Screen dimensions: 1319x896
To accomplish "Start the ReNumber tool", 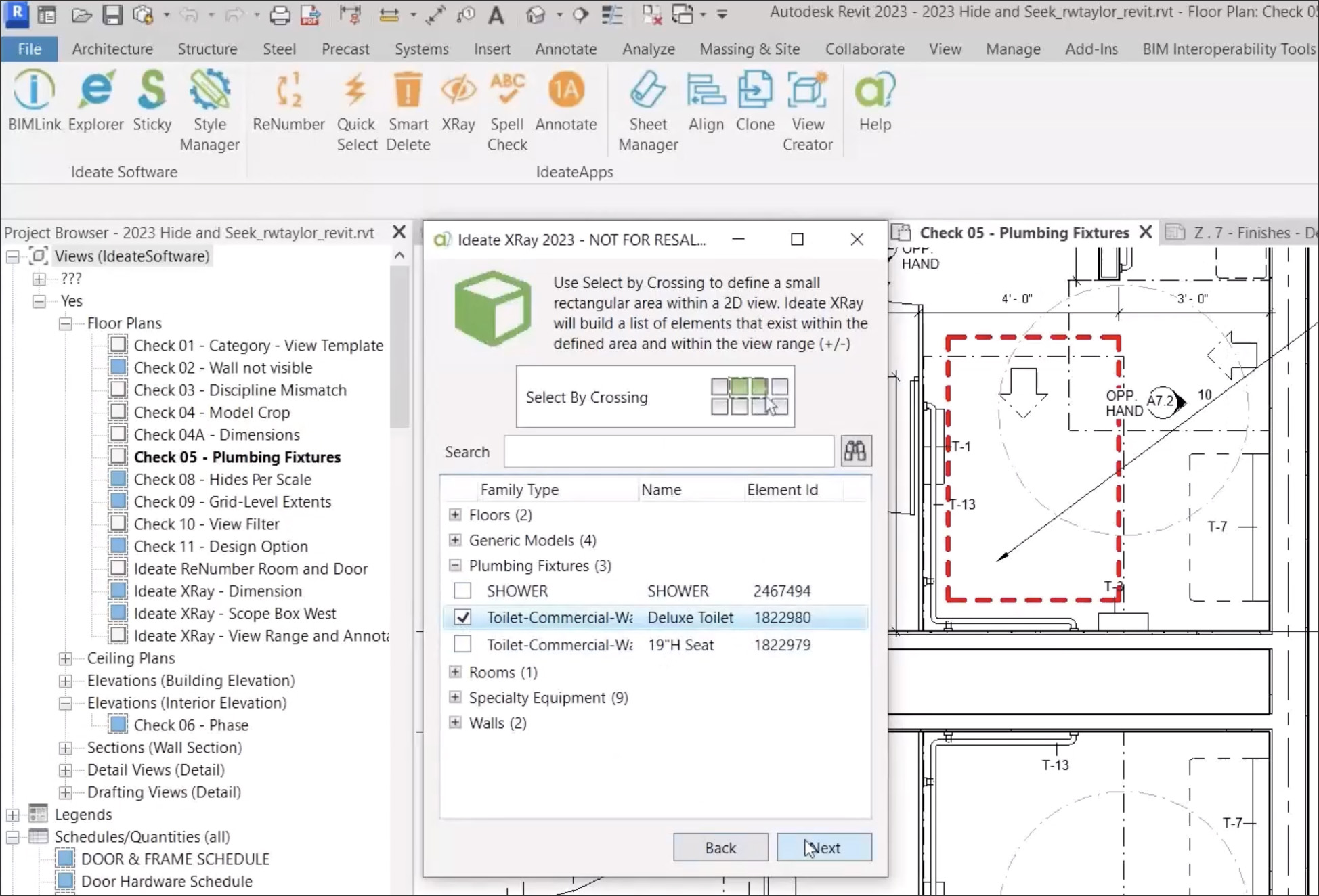I will [288, 101].
